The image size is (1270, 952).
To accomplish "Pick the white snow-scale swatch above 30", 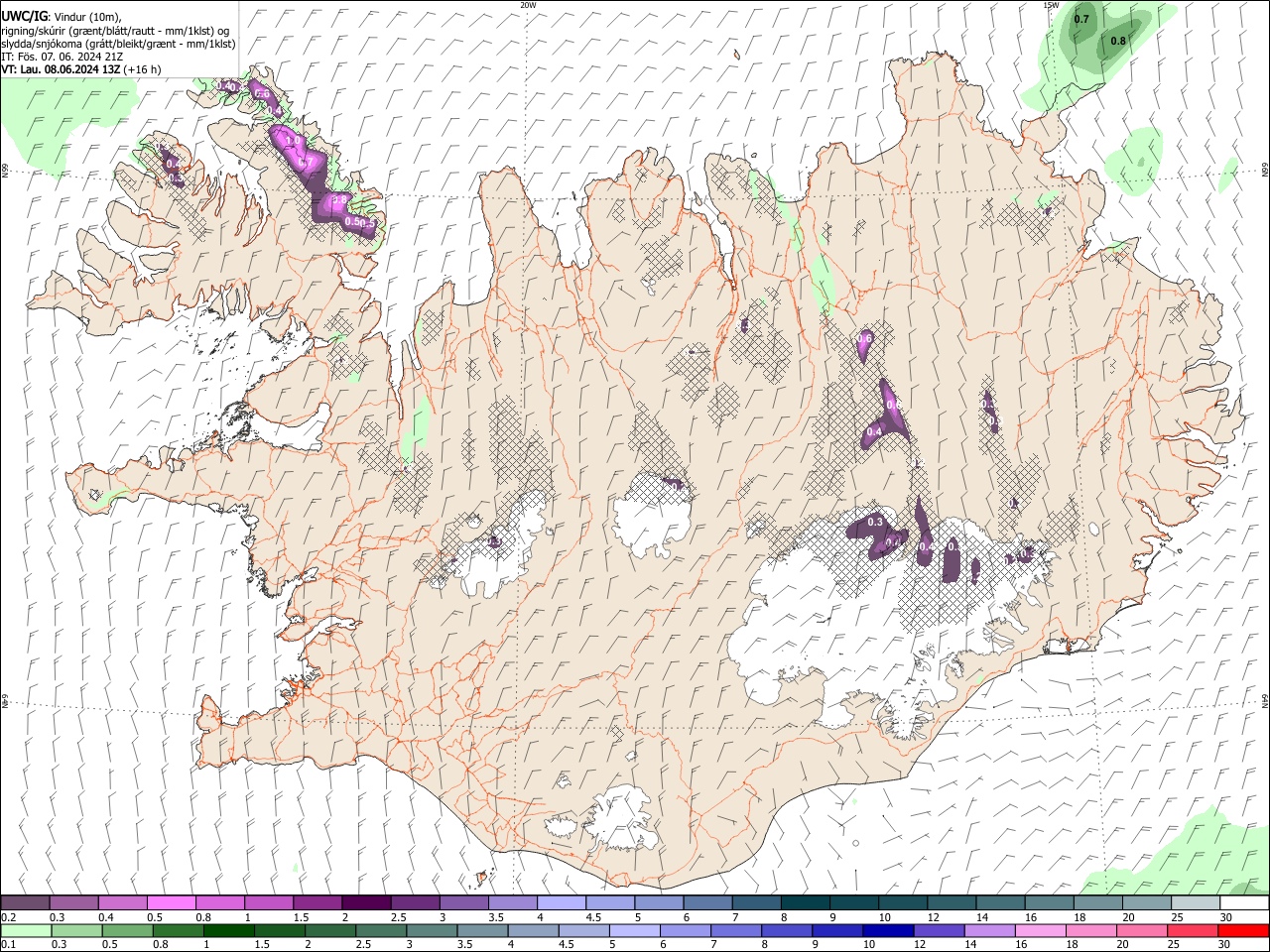I will click(x=1245, y=902).
